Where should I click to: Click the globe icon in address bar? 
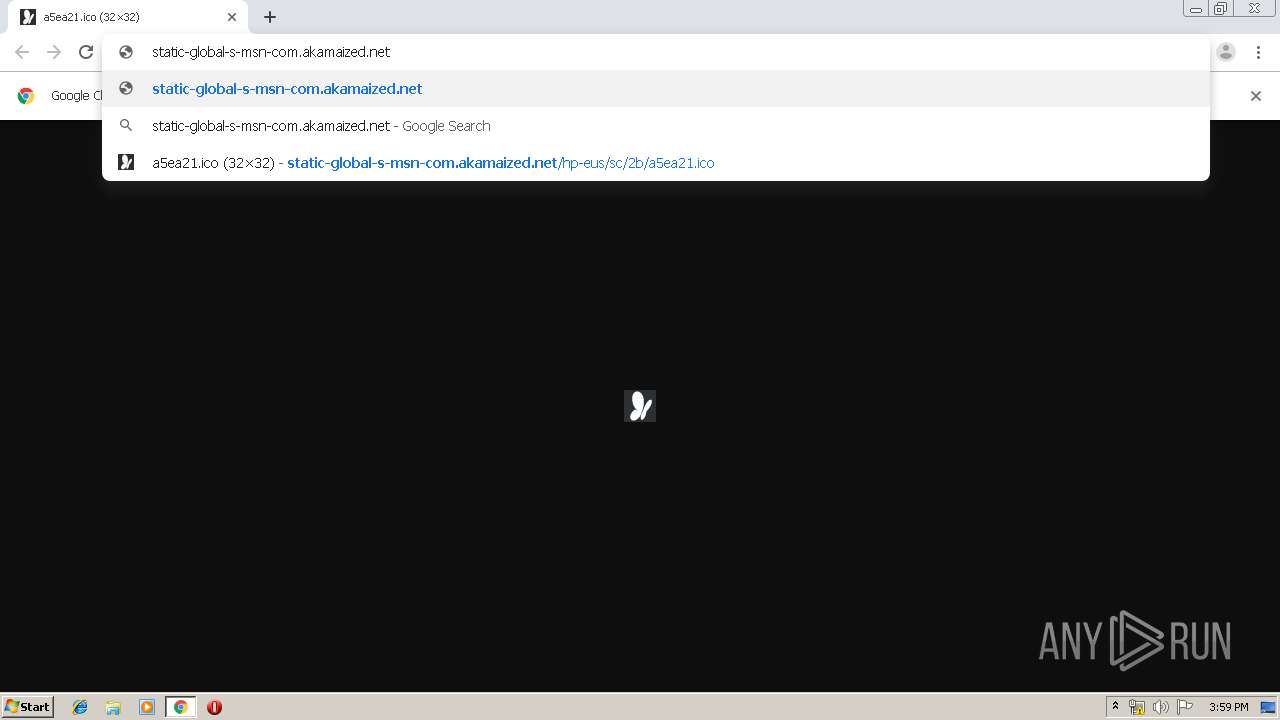126,52
